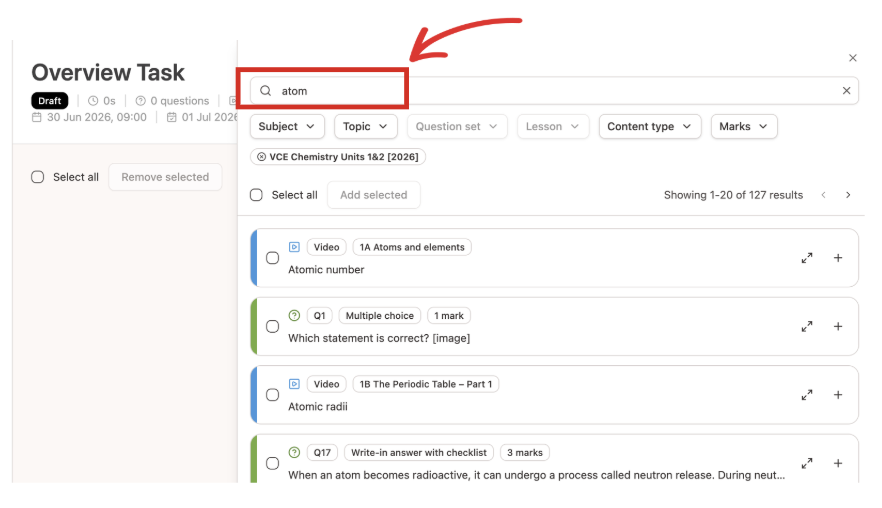Click the 'Atomic radii' title text
Image resolution: width=882 pixels, height=508 pixels.
click(318, 406)
